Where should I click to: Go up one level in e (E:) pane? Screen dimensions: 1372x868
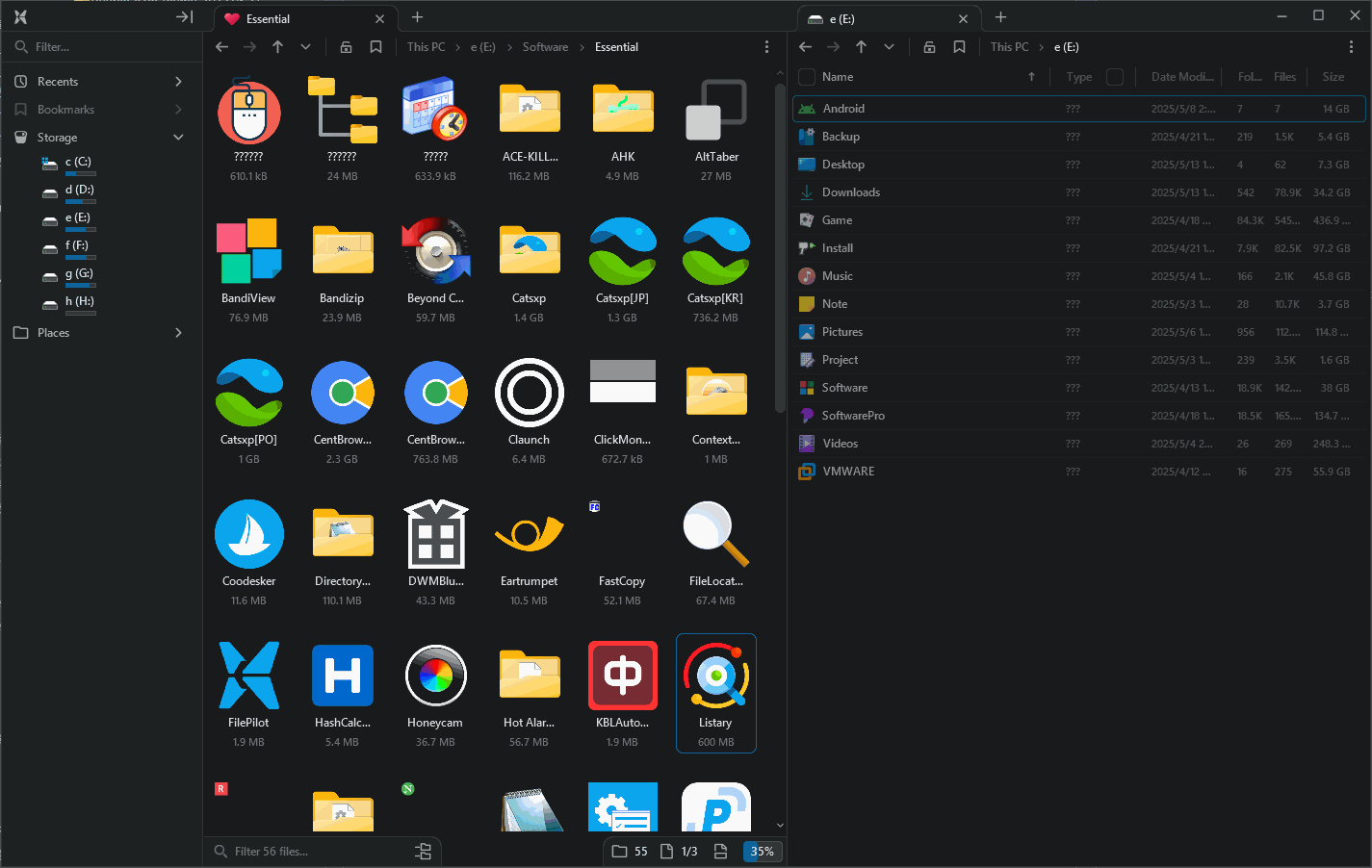pos(862,47)
